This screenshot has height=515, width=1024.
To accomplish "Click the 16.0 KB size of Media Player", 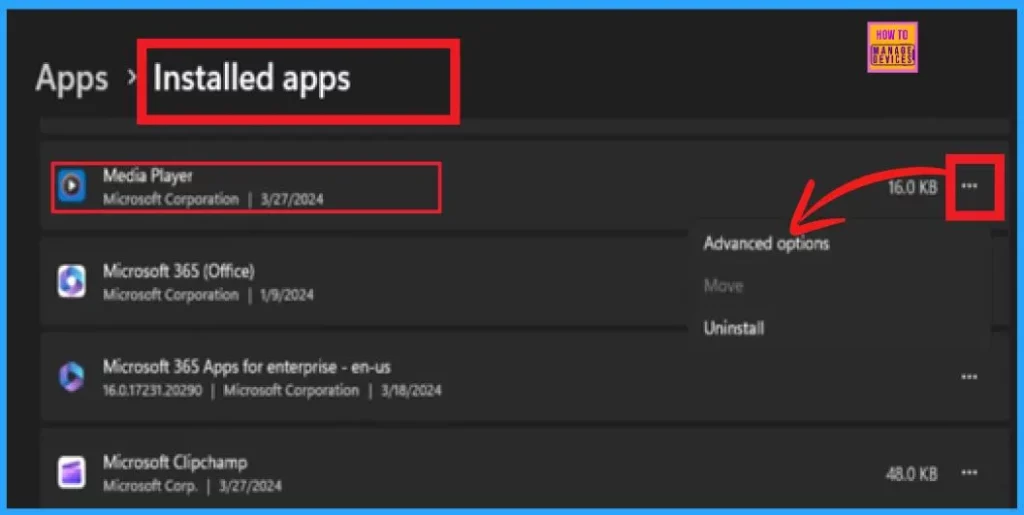I will [912, 188].
